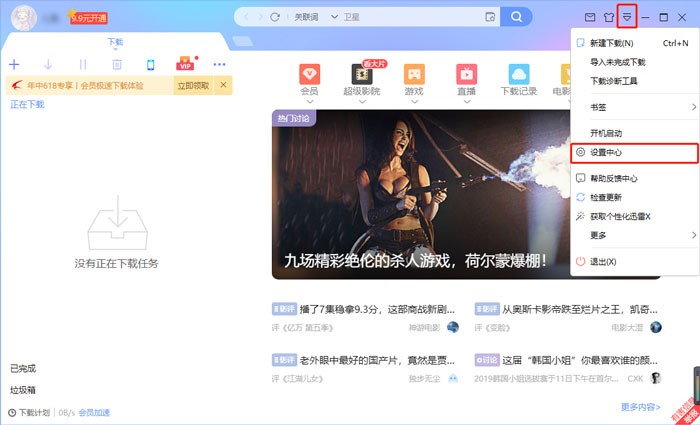This screenshot has width=700, height=425.
Task: Open article 从奥斯卡影帝跌至烂片之王
Action: 579,309
